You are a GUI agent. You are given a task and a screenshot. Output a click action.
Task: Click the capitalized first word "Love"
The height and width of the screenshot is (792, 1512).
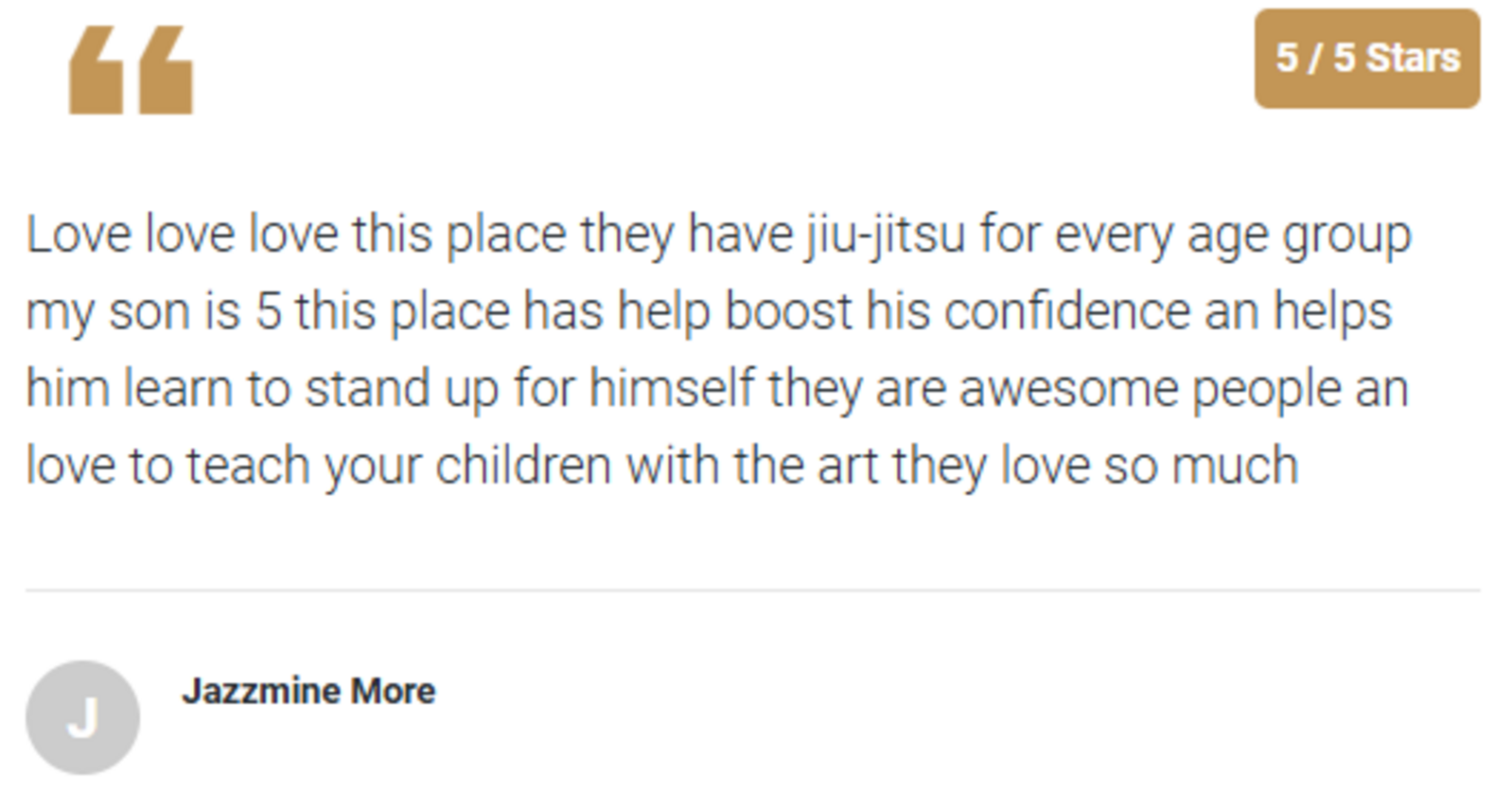click(79, 235)
